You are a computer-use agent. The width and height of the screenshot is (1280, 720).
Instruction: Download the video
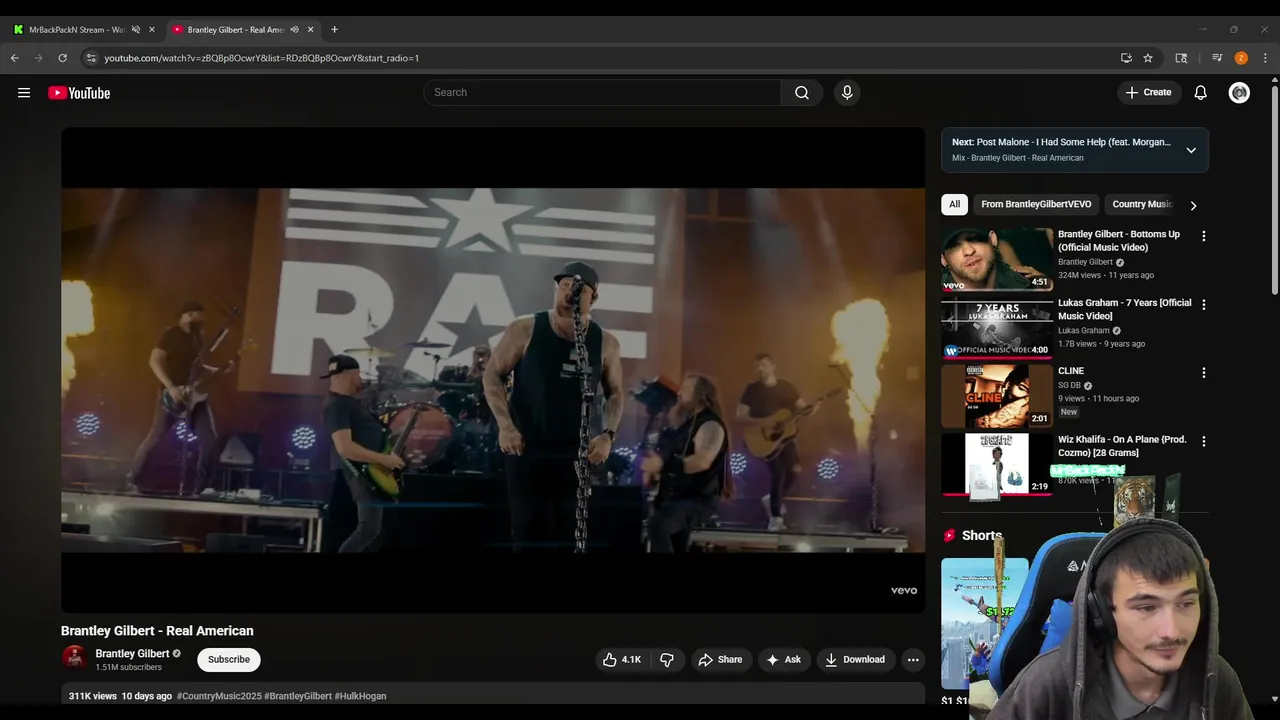point(855,659)
